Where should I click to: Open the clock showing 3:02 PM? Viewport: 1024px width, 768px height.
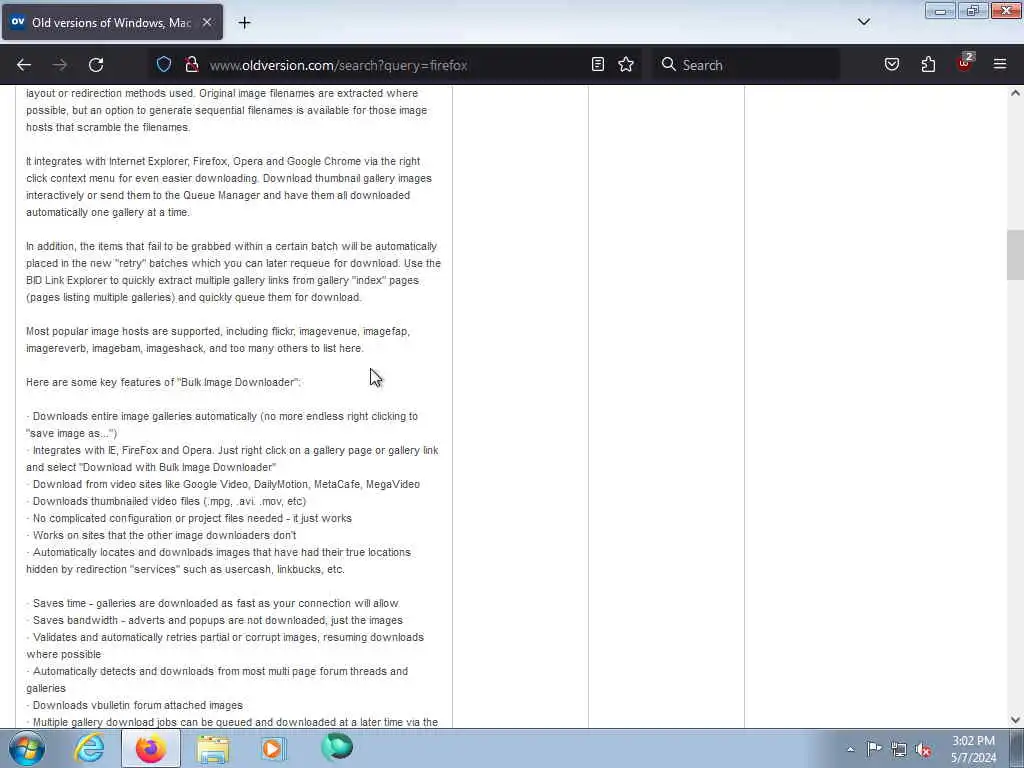tap(974, 749)
